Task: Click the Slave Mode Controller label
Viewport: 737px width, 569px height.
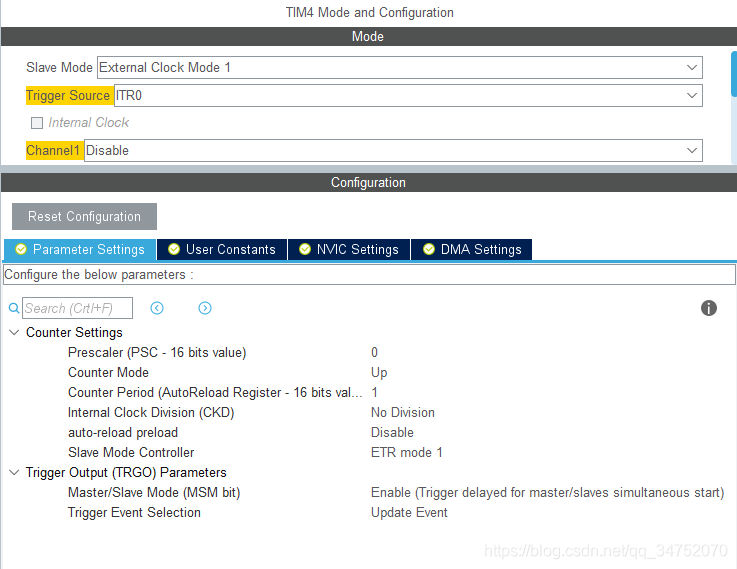Action: (x=131, y=452)
